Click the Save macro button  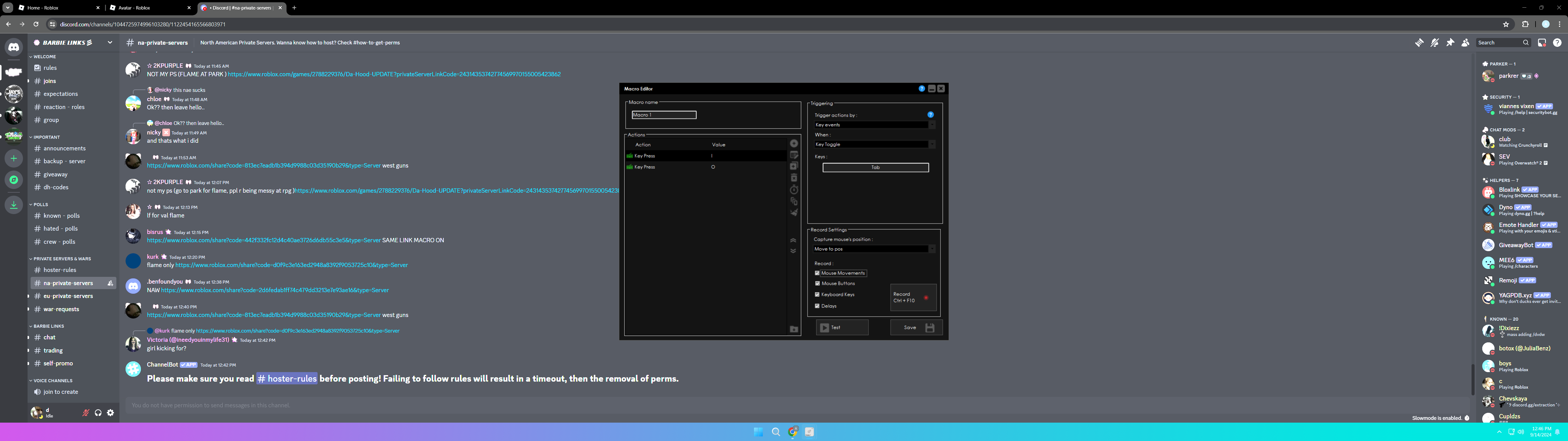916,328
